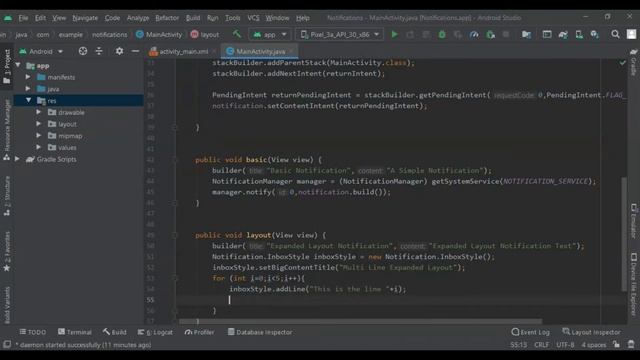
Task: Open the Refactor menu
Action: pyautogui.click(x=167, y=18)
